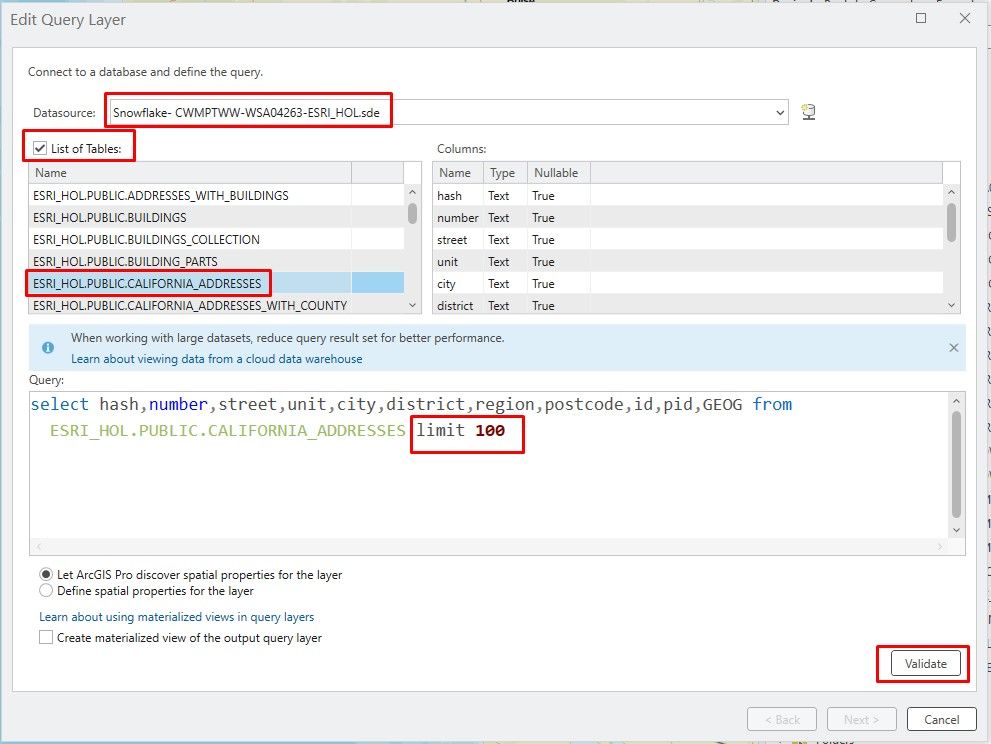This screenshot has height=744, width=991.
Task: Select ESRI_HOL.PUBLIC.BUILDINGS_COLLECTION table
Action: click(216, 240)
